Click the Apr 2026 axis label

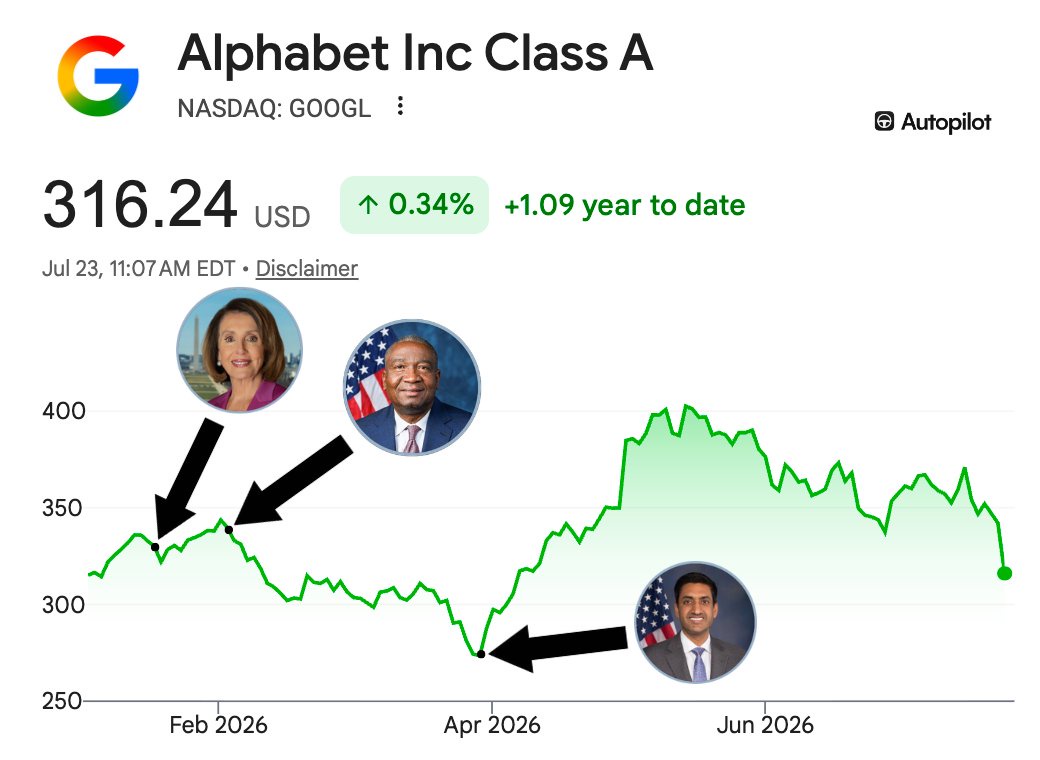tap(492, 726)
